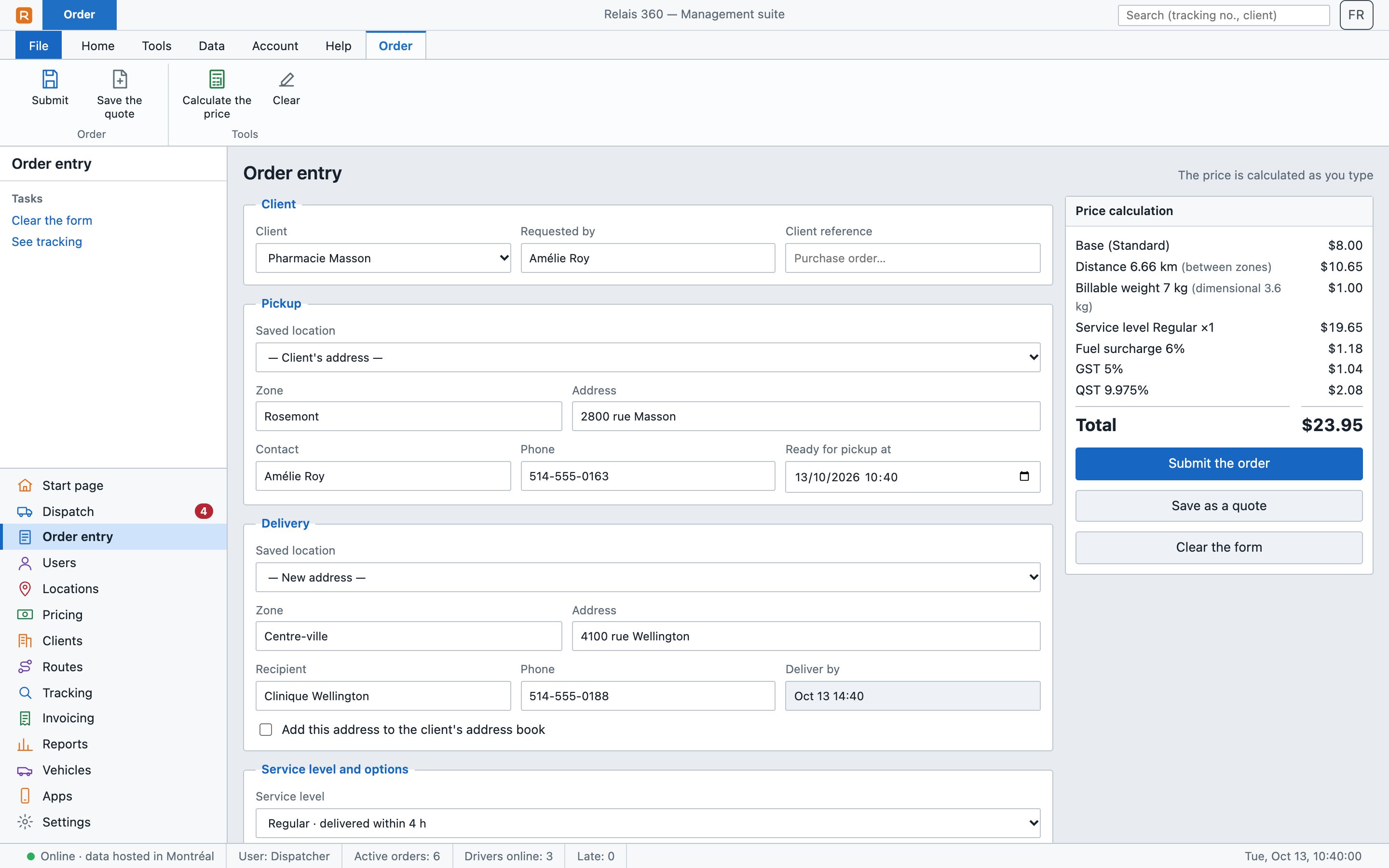This screenshot has width=1389, height=868.
Task: Click the pickup Address field 2800 rue Masson
Action: 806,416
